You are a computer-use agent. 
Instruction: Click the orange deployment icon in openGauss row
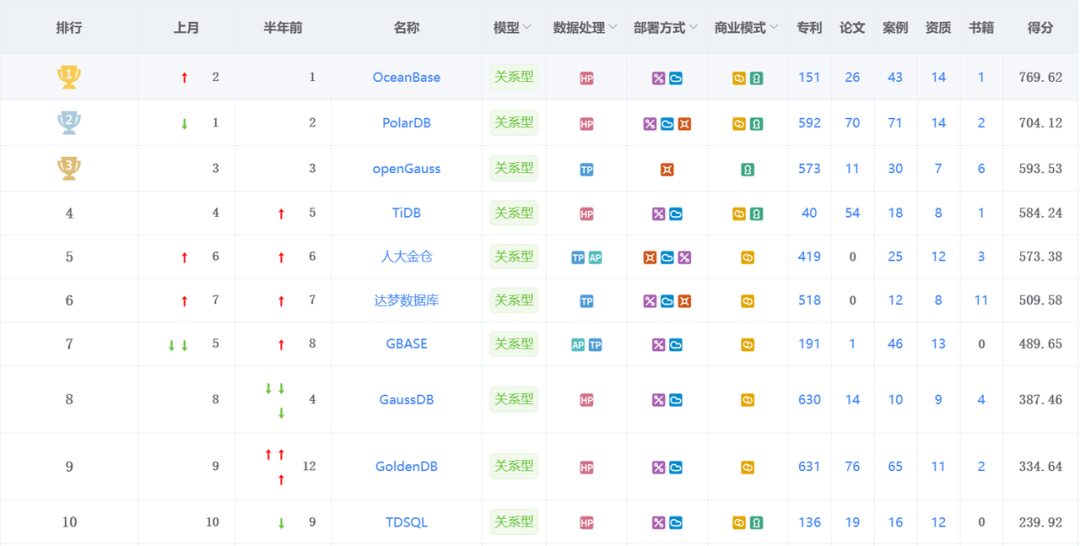pos(667,169)
